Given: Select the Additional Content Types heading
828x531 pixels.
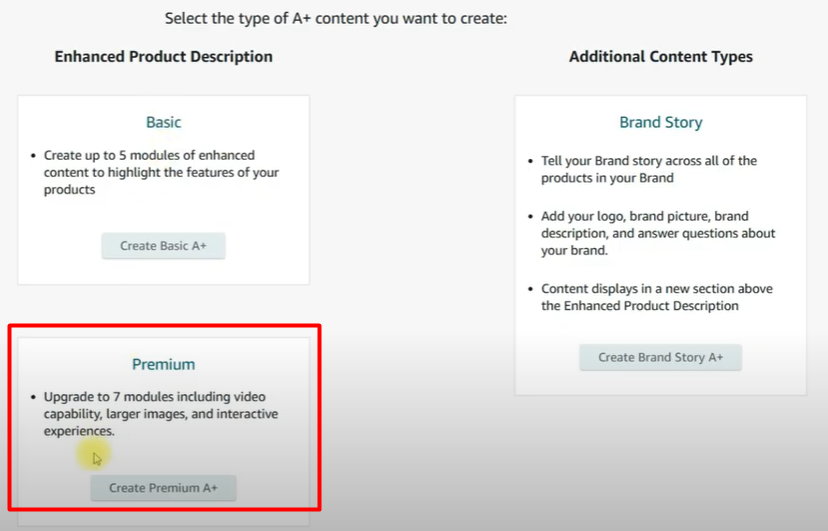Looking at the screenshot, I should pos(661,57).
